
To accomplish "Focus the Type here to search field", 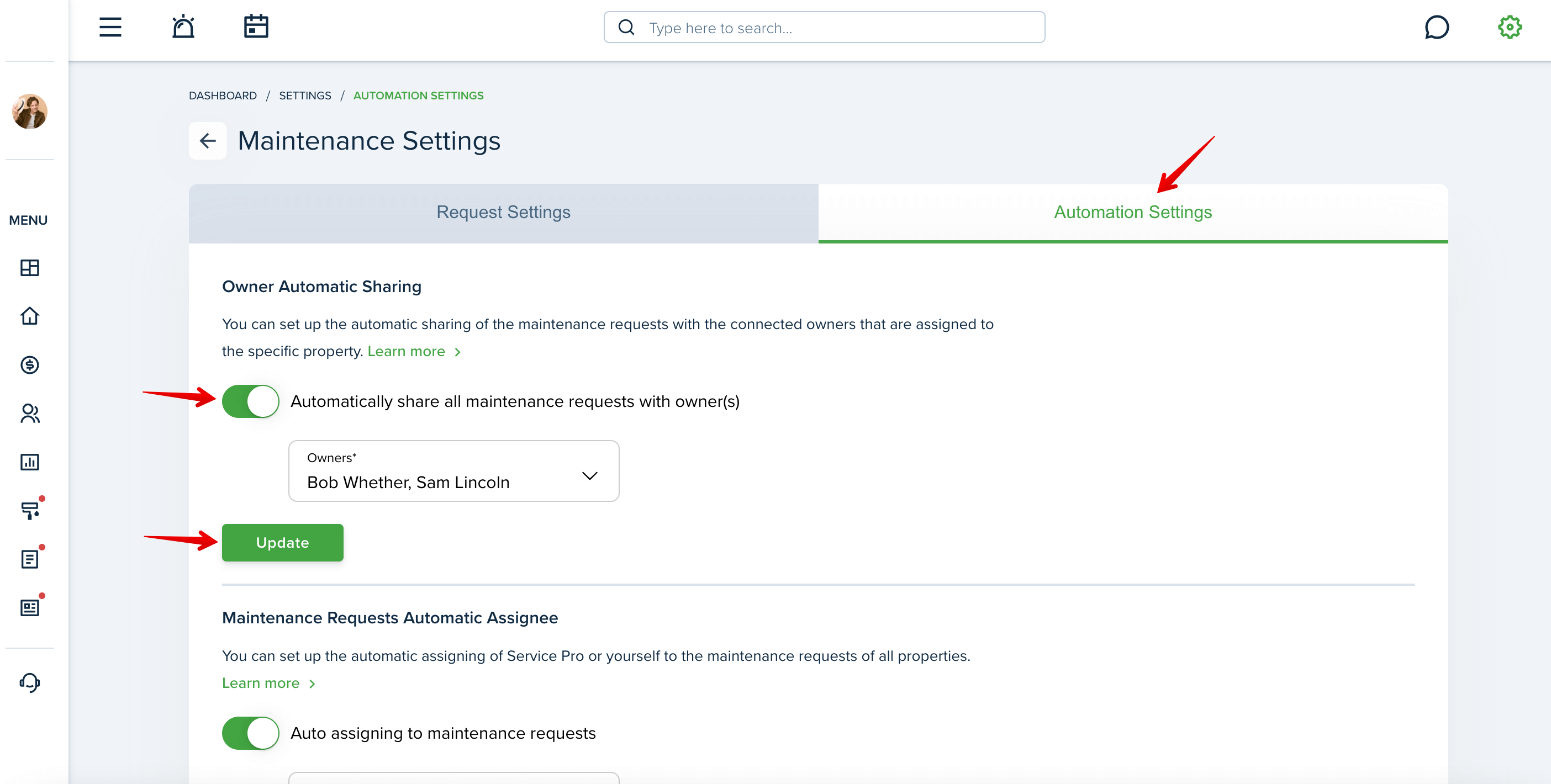I will (824, 27).
